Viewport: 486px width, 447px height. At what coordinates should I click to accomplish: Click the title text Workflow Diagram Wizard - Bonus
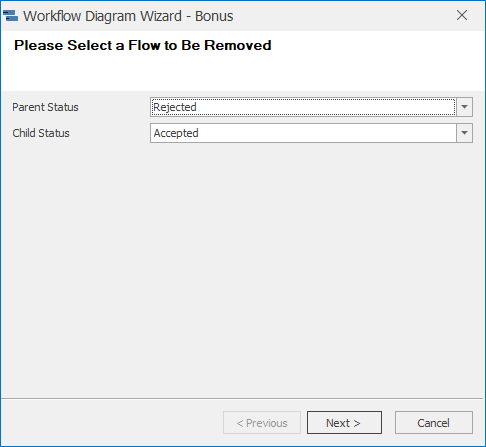pyautogui.click(x=128, y=16)
